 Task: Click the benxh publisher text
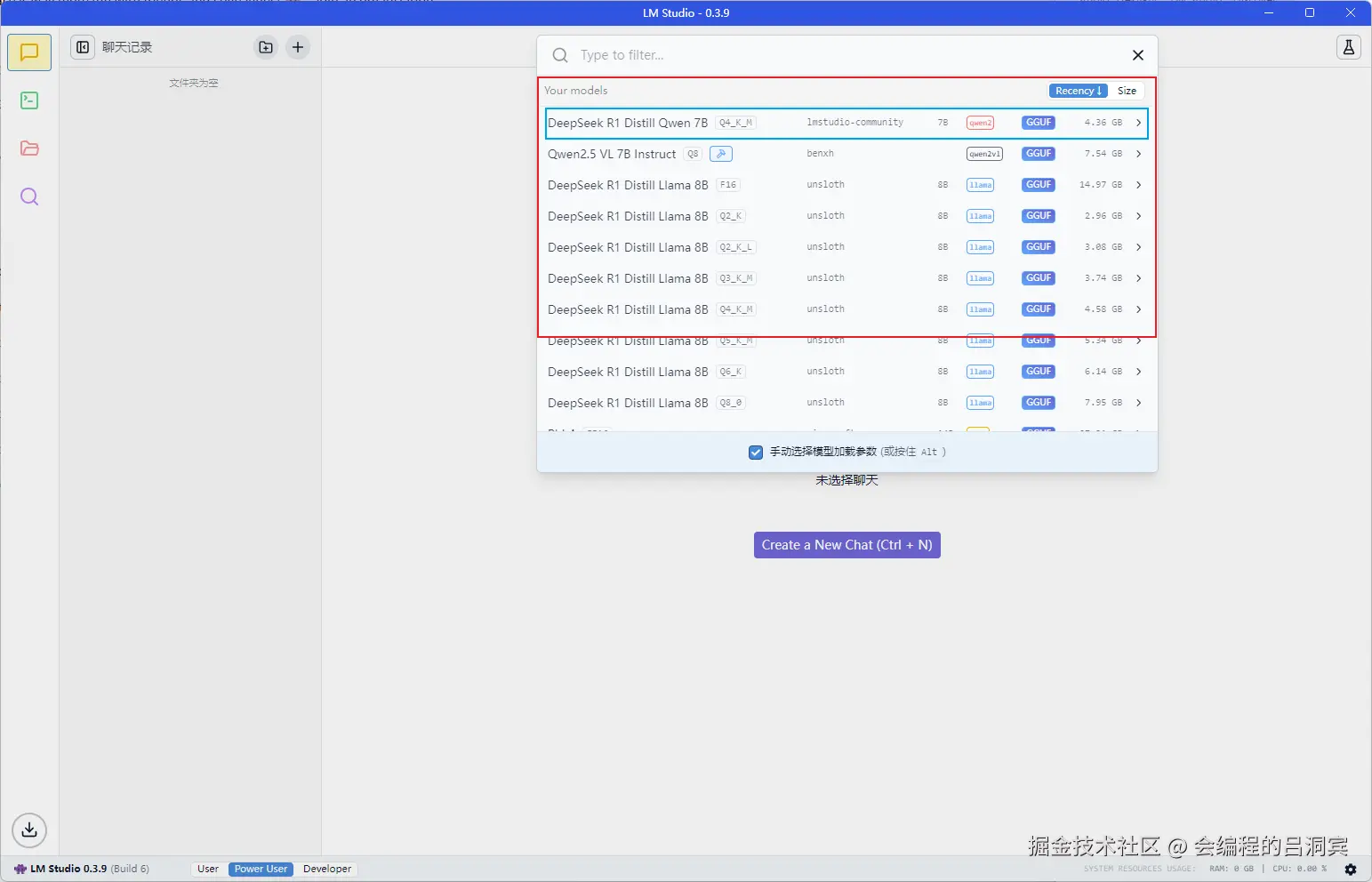[x=820, y=154]
